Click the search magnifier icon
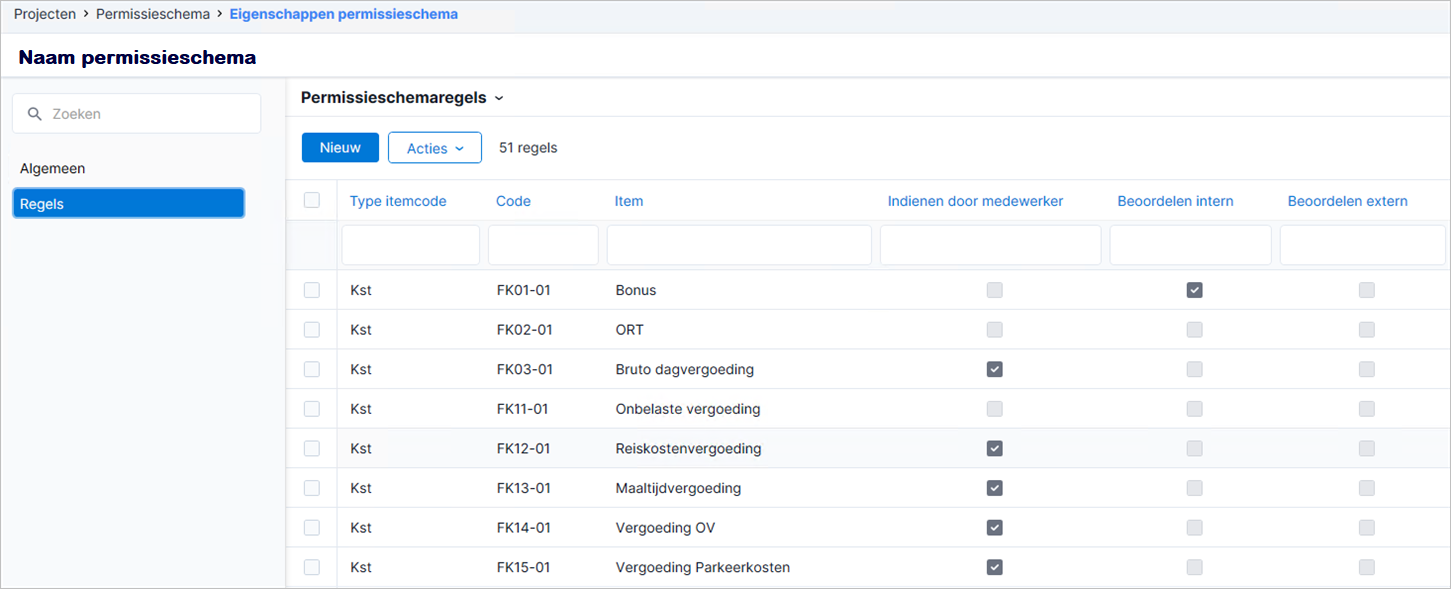The height and width of the screenshot is (589, 1451). pyautogui.click(x=35, y=114)
